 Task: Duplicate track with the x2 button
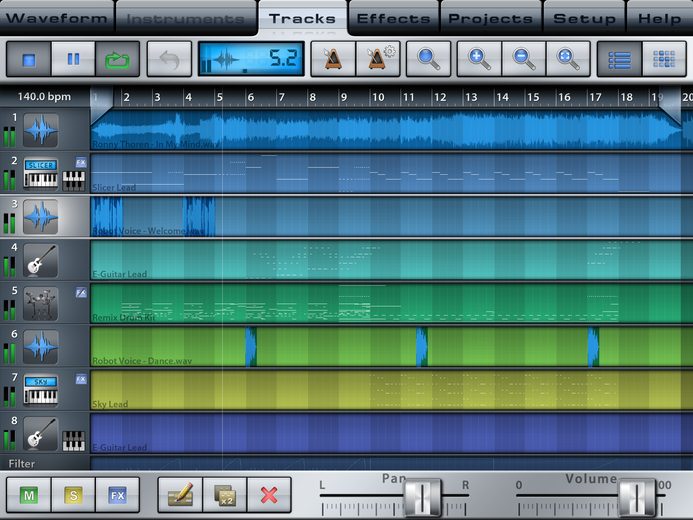click(x=225, y=495)
